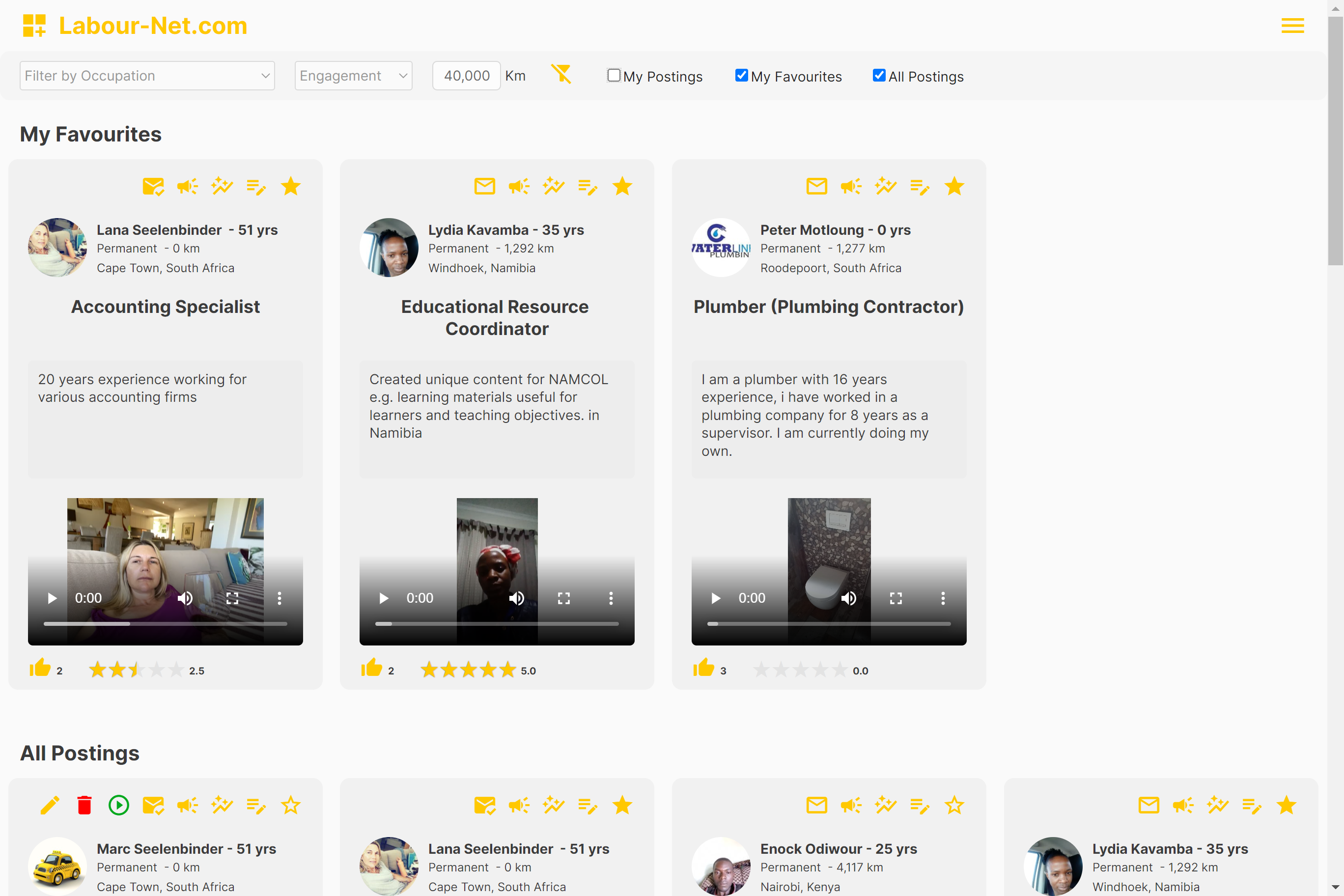Favourite Enock Odiwour's posting with star

tap(954, 805)
